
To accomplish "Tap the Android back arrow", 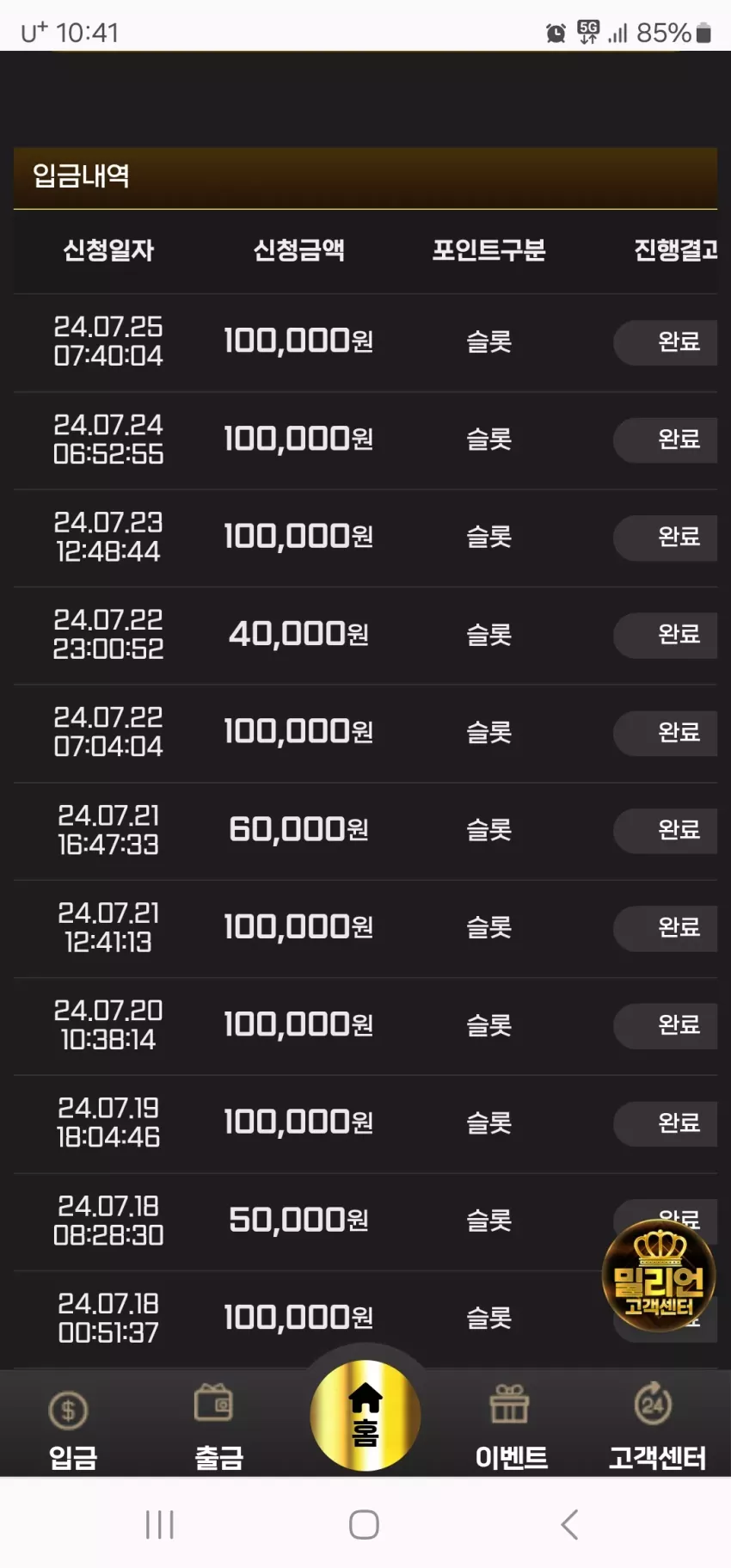I will tap(568, 1524).
